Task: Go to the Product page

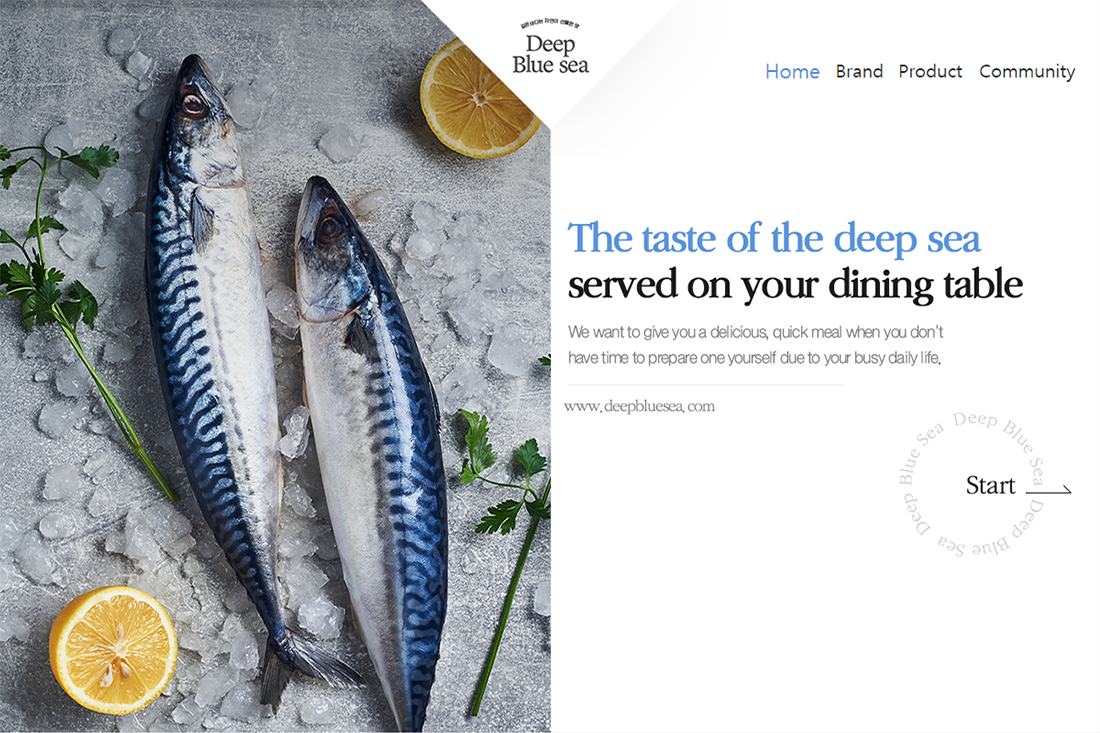Action: click(x=930, y=72)
